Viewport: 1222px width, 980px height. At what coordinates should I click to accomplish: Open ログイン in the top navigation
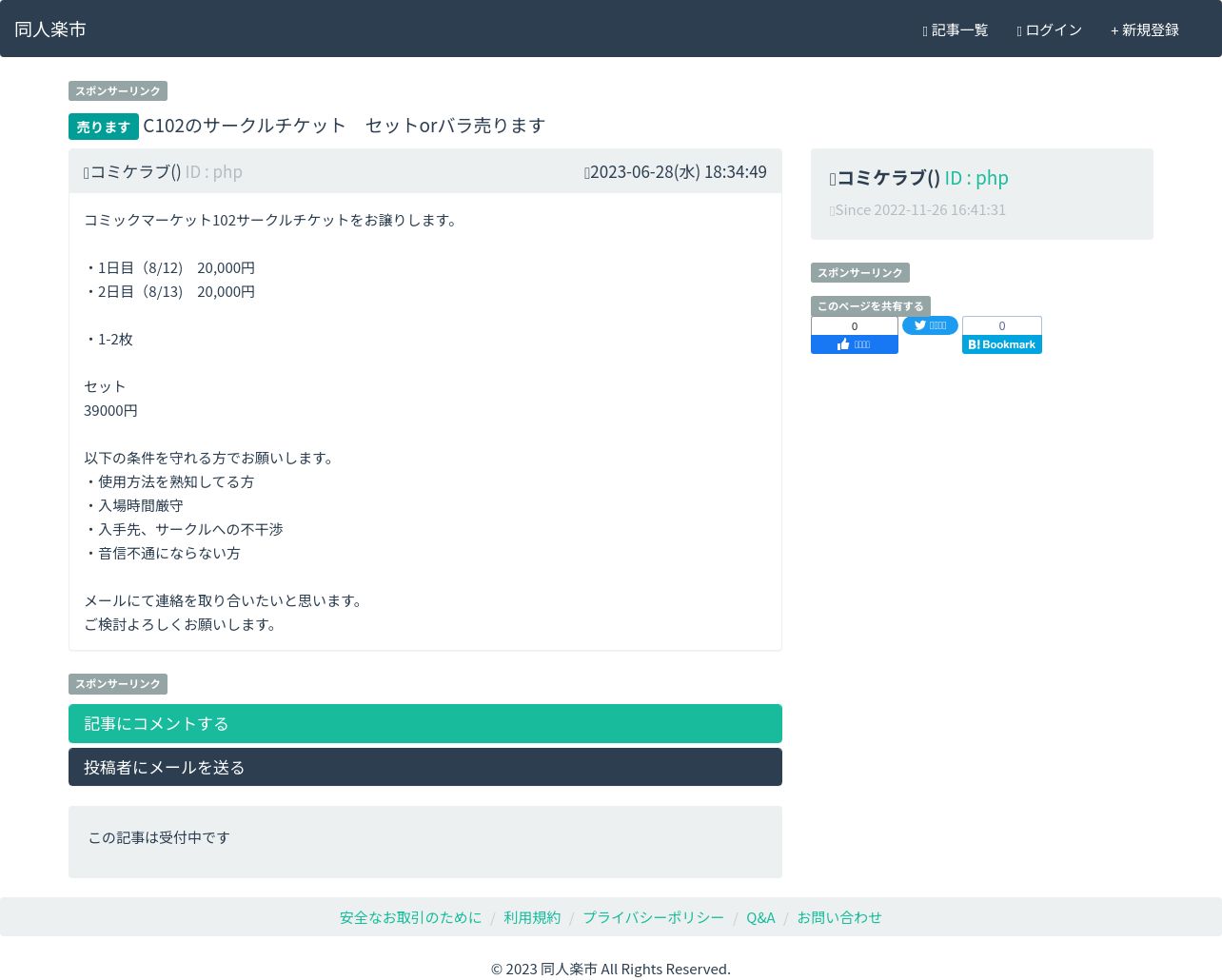(x=1049, y=30)
